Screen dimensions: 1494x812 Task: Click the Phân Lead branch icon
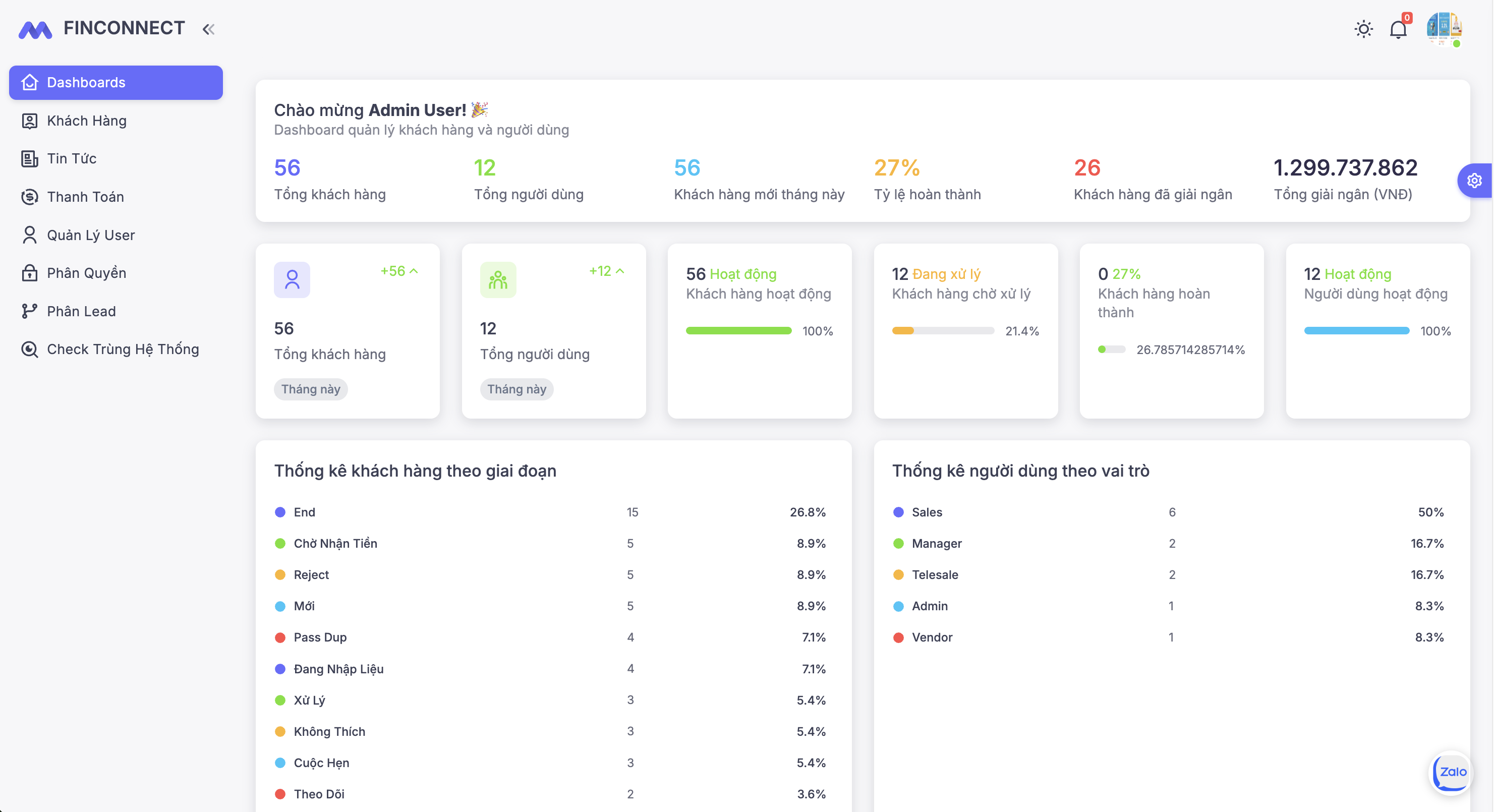point(30,312)
